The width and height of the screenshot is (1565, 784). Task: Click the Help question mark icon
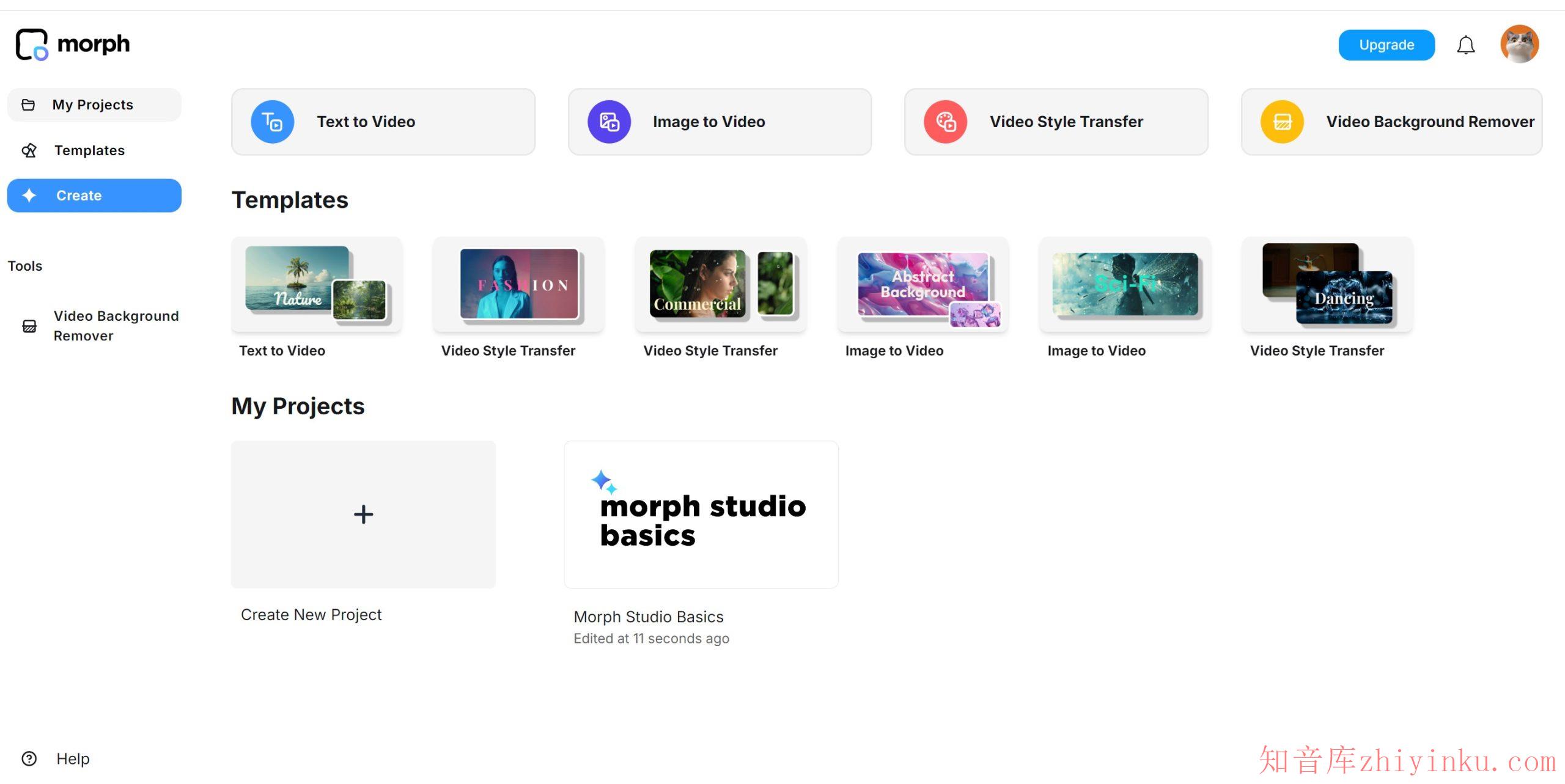pos(28,758)
